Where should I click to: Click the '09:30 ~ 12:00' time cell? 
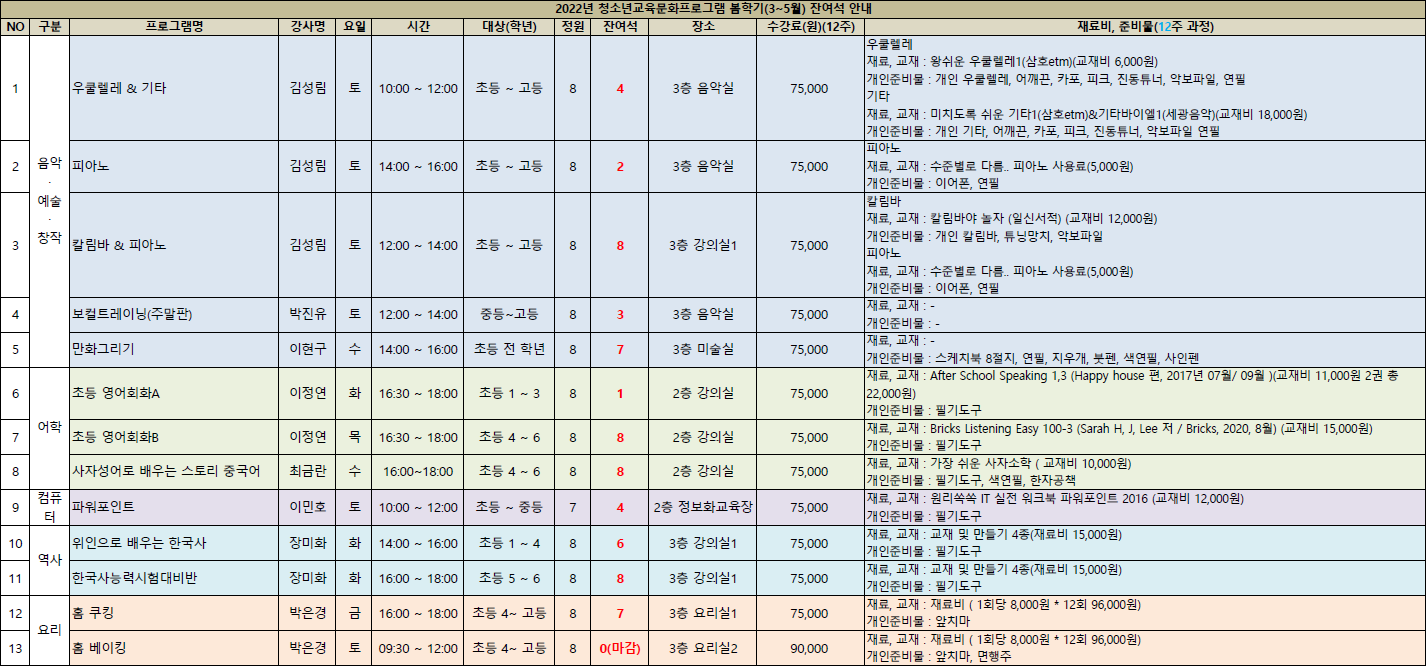[418, 648]
